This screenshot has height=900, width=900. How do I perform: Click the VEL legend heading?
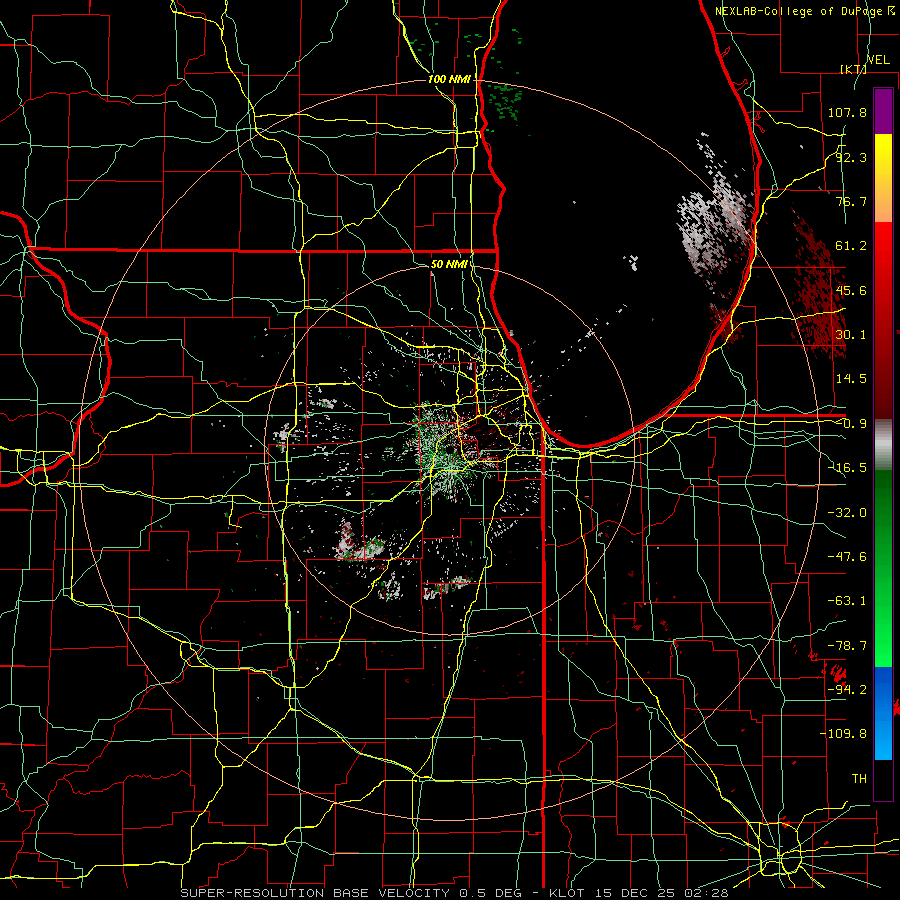(878, 60)
